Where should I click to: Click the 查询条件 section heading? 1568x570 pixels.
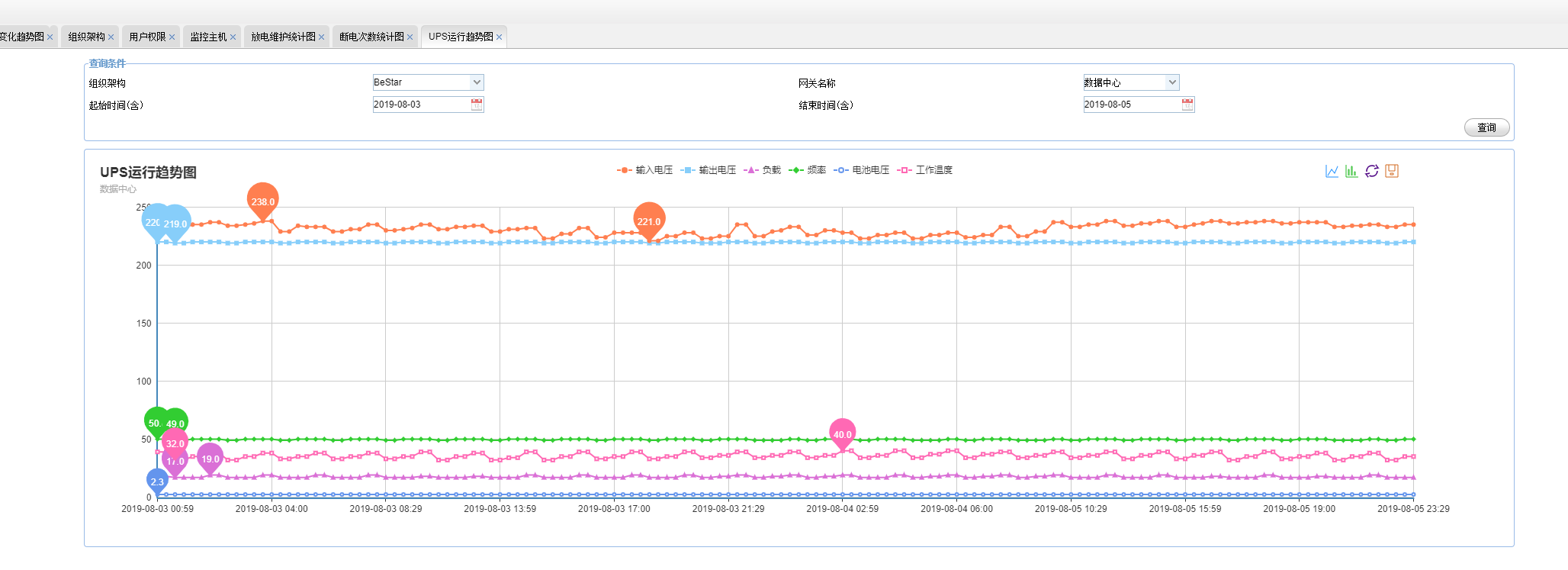[x=107, y=63]
